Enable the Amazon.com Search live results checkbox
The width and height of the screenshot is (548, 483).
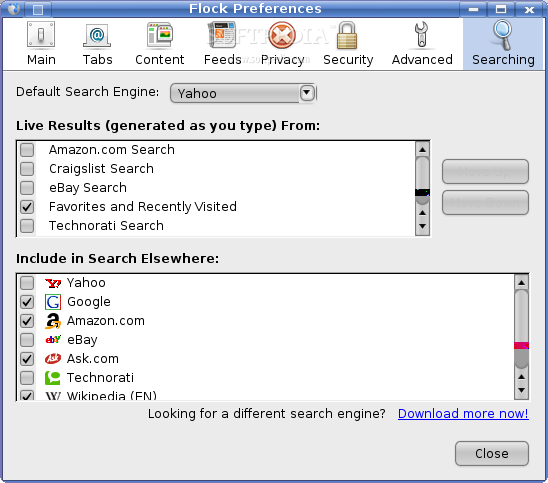click(x=27, y=150)
